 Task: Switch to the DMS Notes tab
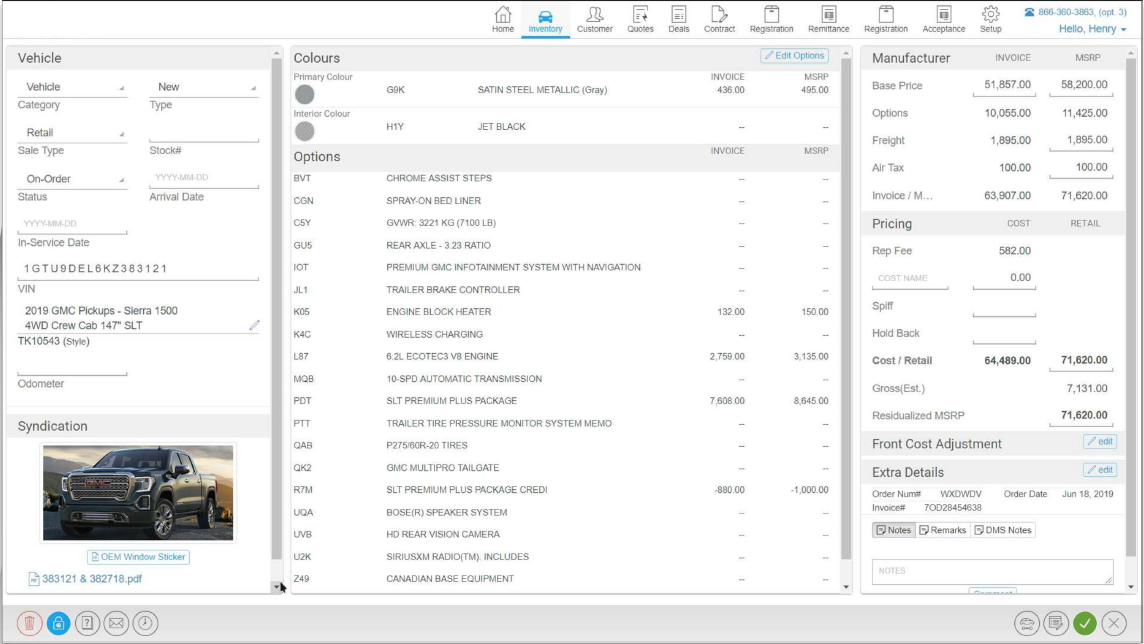click(x=1002, y=530)
